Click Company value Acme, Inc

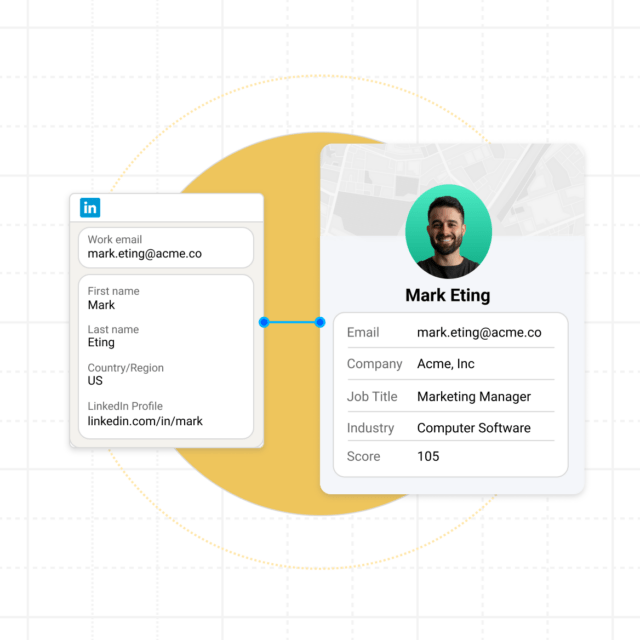[446, 364]
